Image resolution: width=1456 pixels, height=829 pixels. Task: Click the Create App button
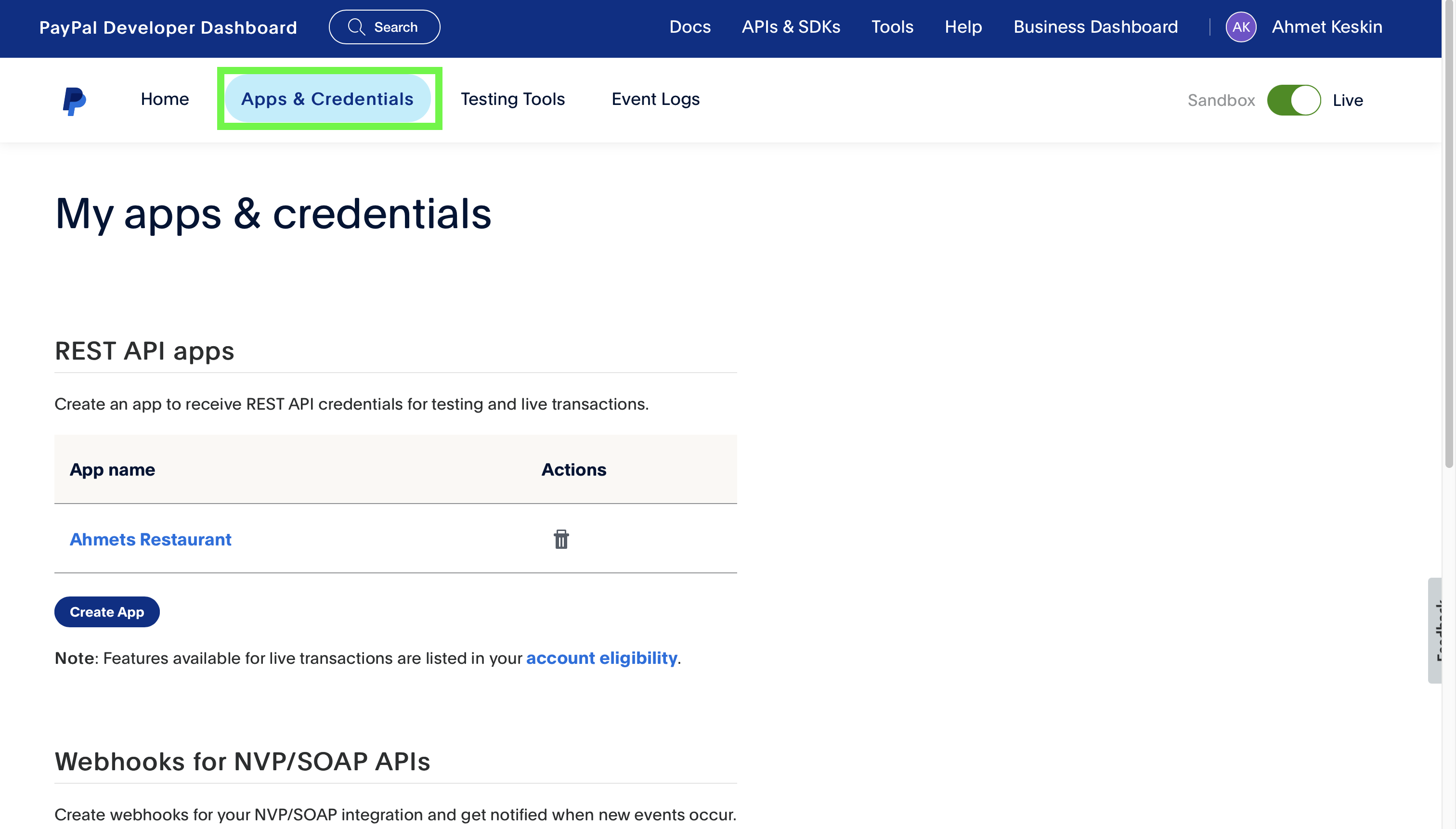[x=107, y=611]
